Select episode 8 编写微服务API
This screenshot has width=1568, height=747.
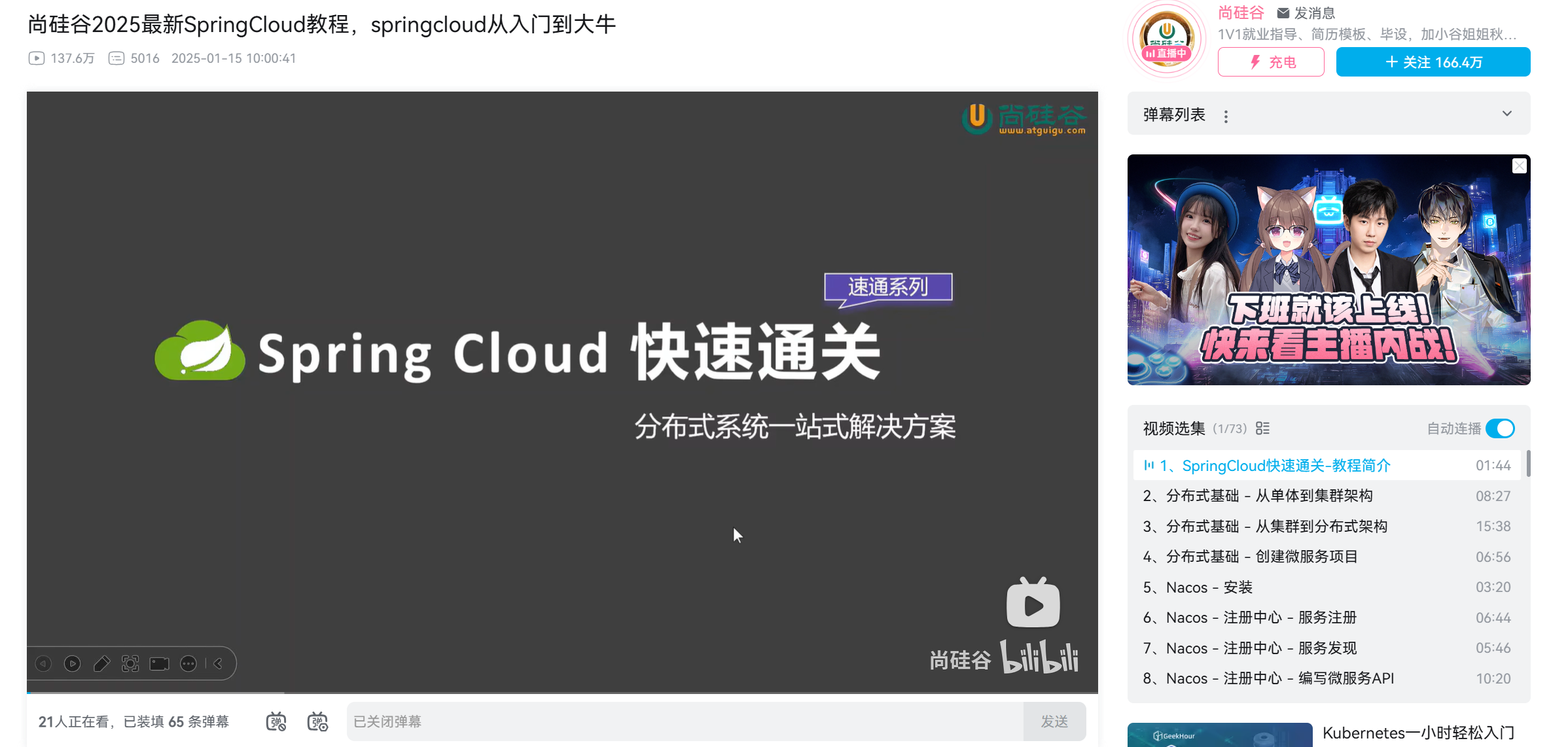pyautogui.click(x=1328, y=678)
